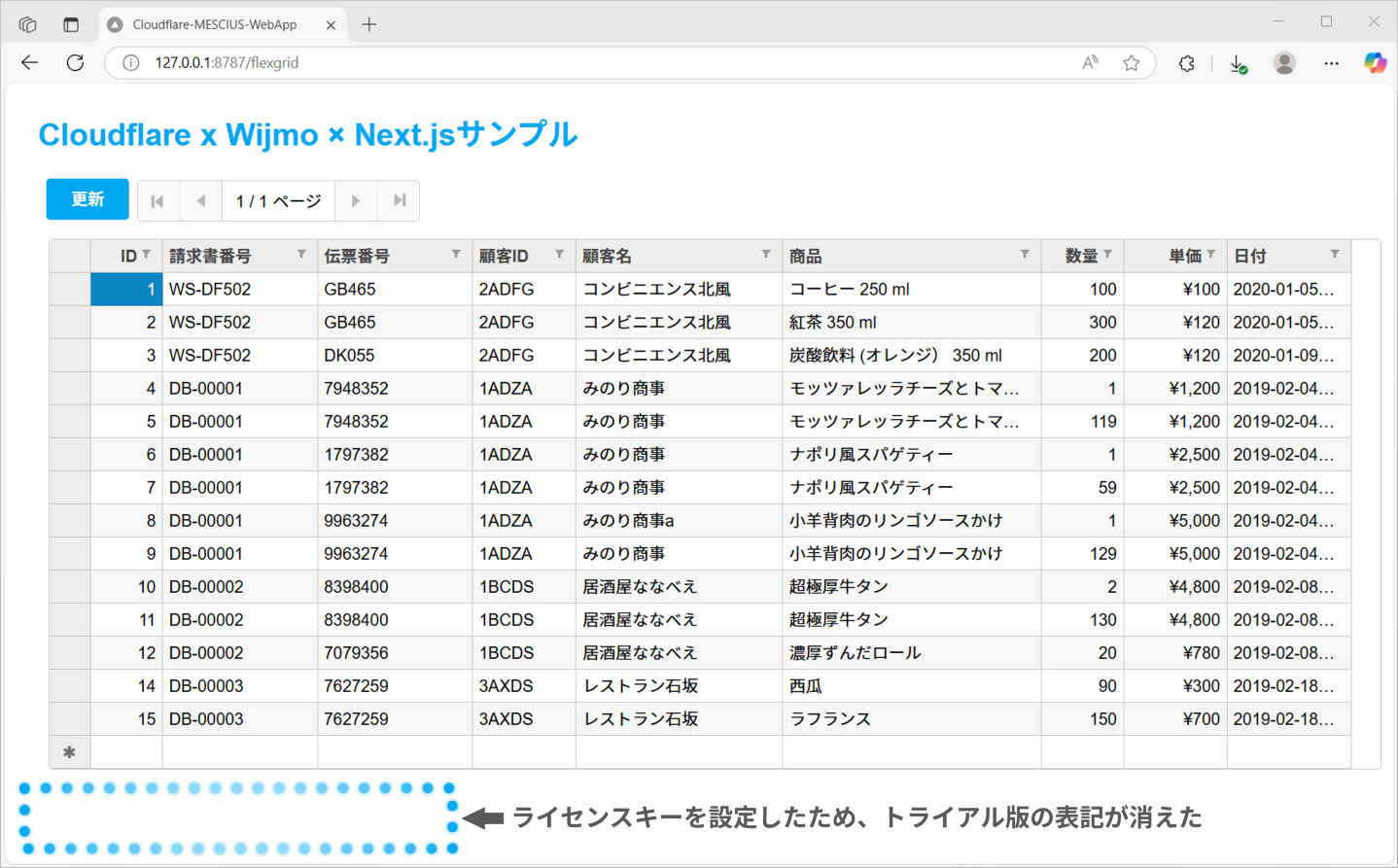The width and height of the screenshot is (1398, 868).
Task: Open the filter for the 数量 column
Action: point(1107,255)
